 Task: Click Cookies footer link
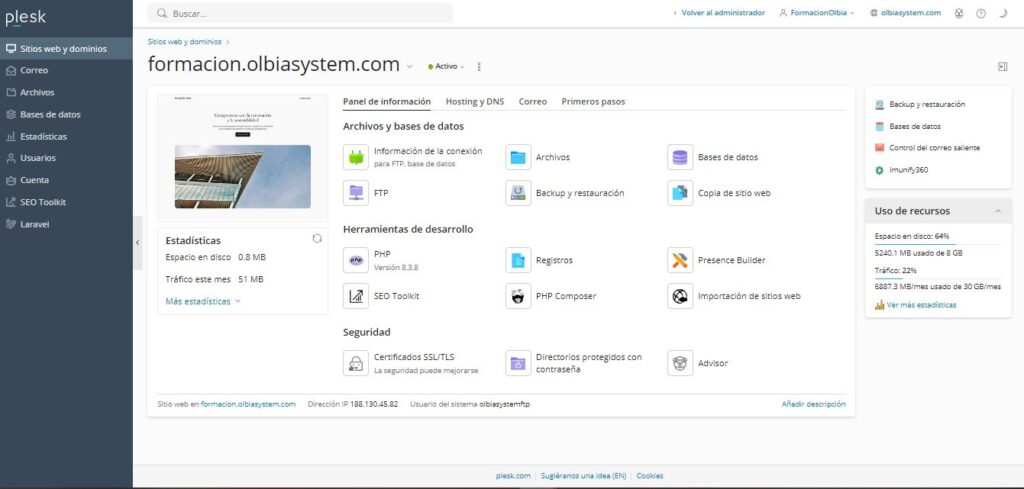(650, 476)
